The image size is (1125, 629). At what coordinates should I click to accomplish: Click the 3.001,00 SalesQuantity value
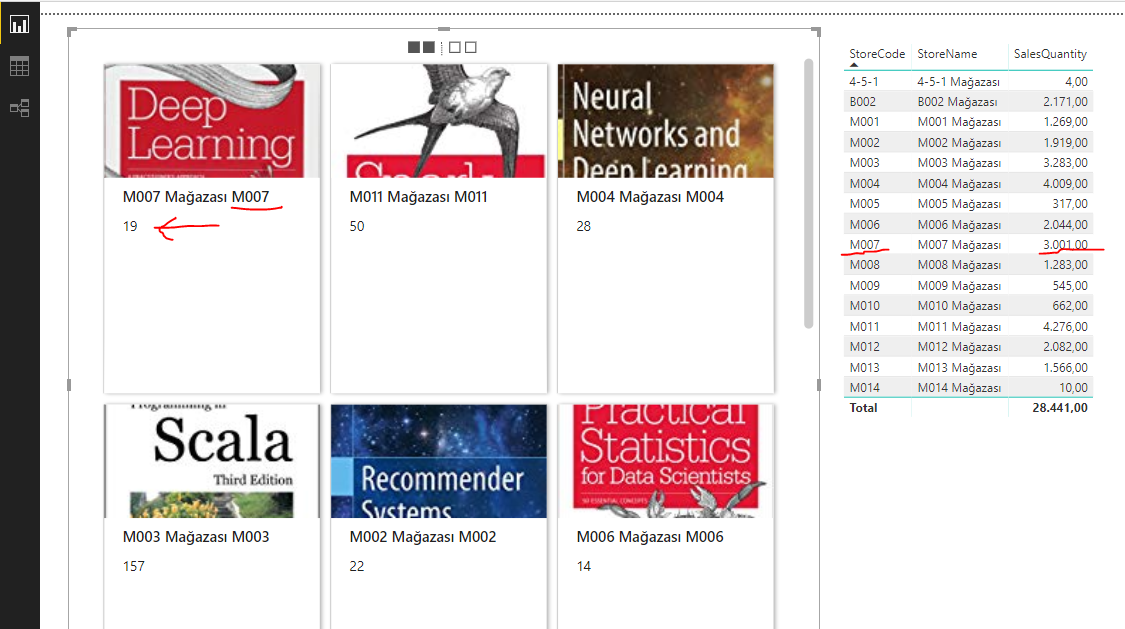(1065, 245)
